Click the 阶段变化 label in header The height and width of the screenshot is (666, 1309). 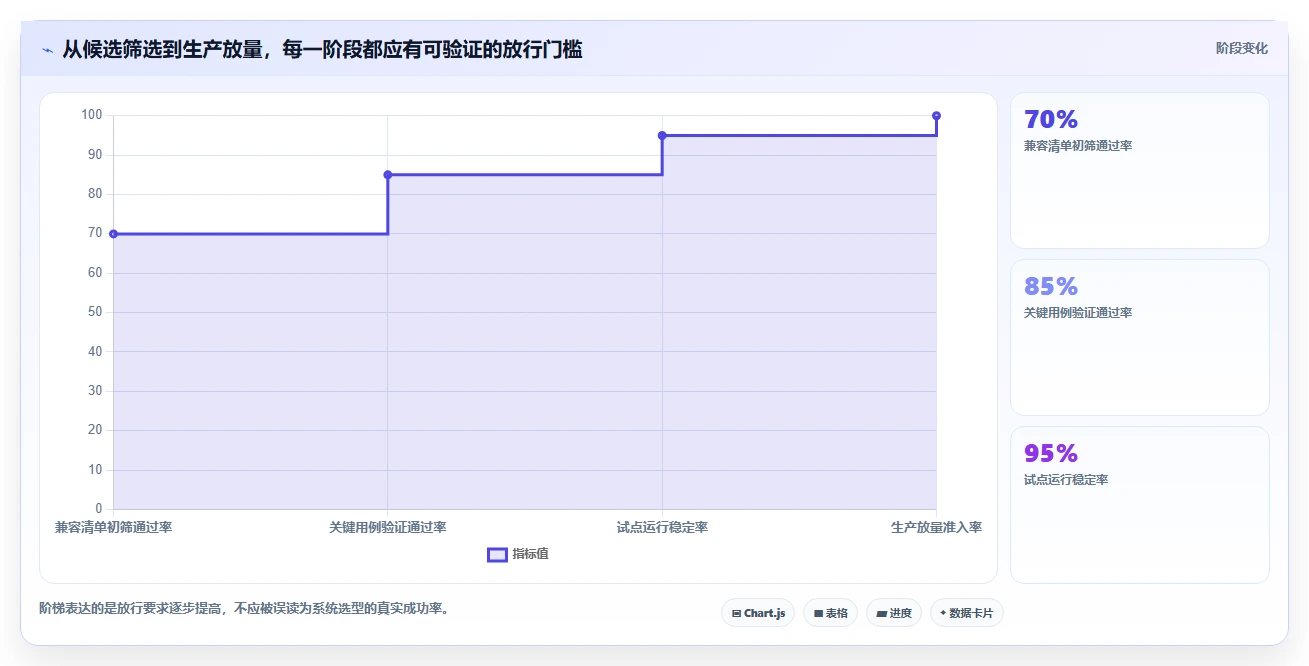tap(1242, 48)
